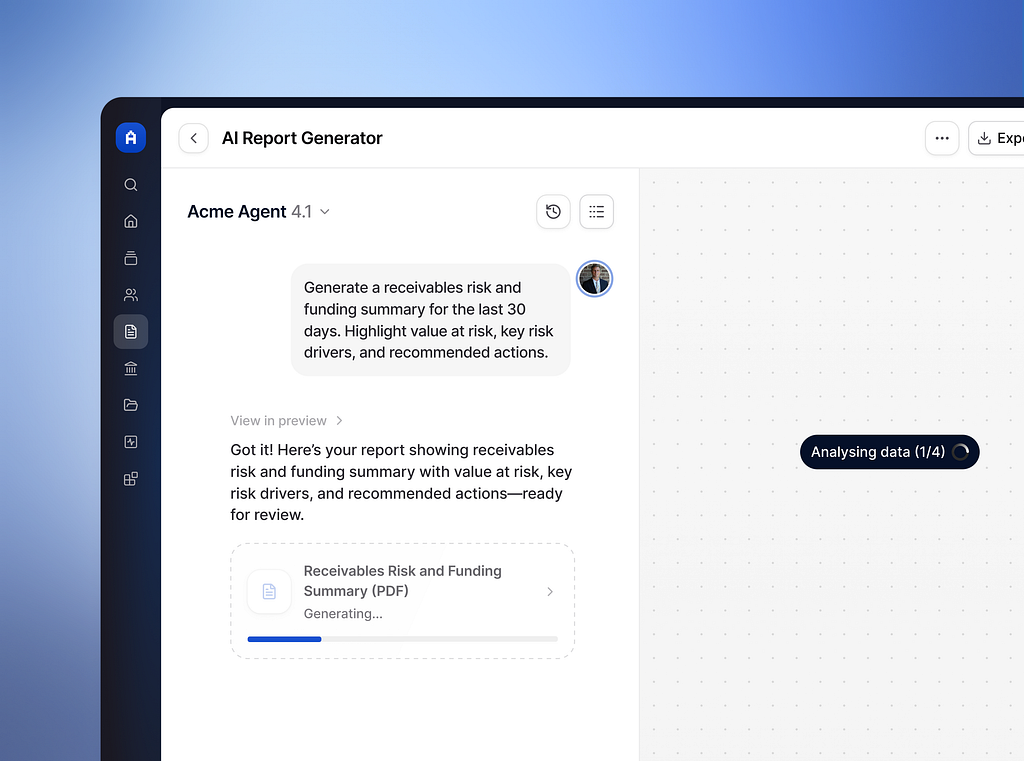Open the archive icon in the sidebar
The width and height of the screenshot is (1024, 761).
[130, 257]
